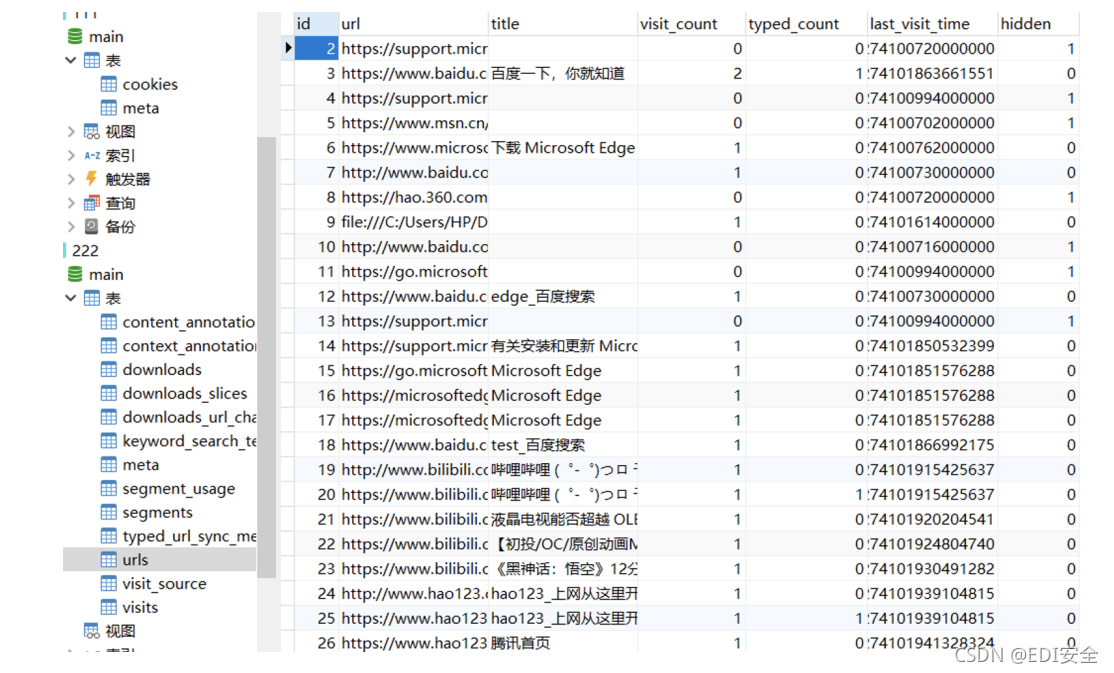Image resolution: width=1114 pixels, height=673 pixels.
Task: Click the url column header
Action: [413, 23]
